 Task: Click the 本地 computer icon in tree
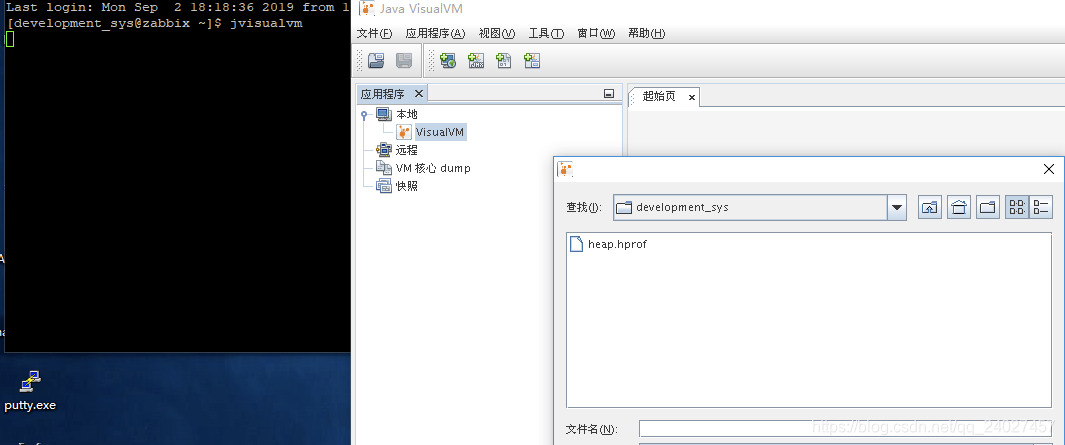(x=384, y=114)
